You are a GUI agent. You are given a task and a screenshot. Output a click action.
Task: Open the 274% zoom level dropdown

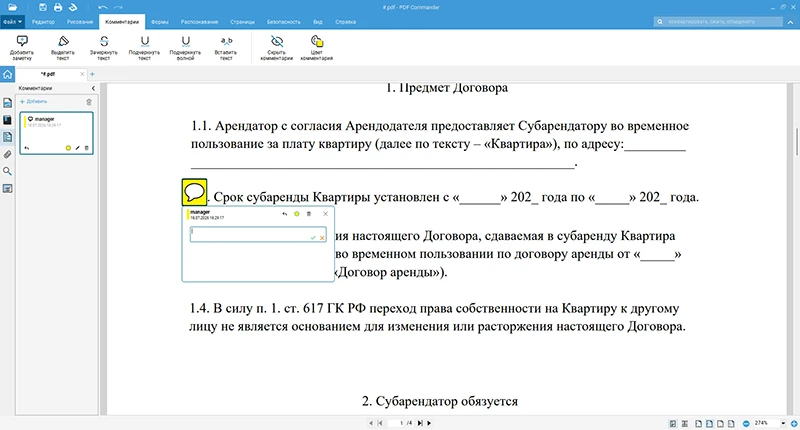pyautogui.click(x=783, y=423)
